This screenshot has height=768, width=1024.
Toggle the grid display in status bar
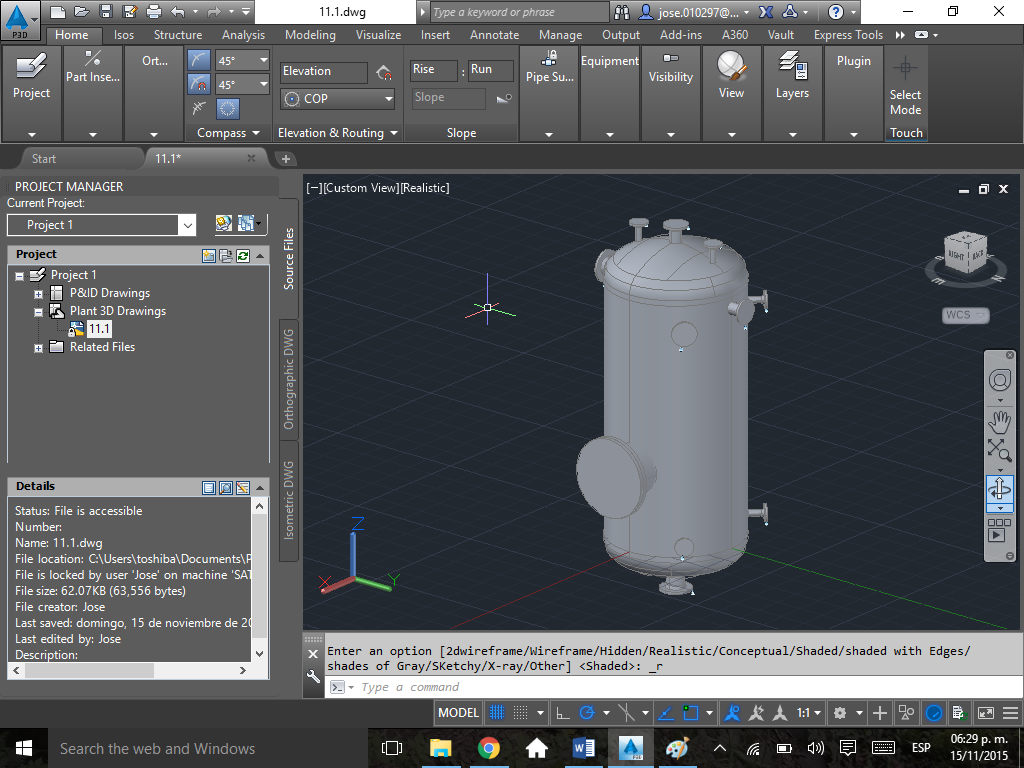[497, 712]
